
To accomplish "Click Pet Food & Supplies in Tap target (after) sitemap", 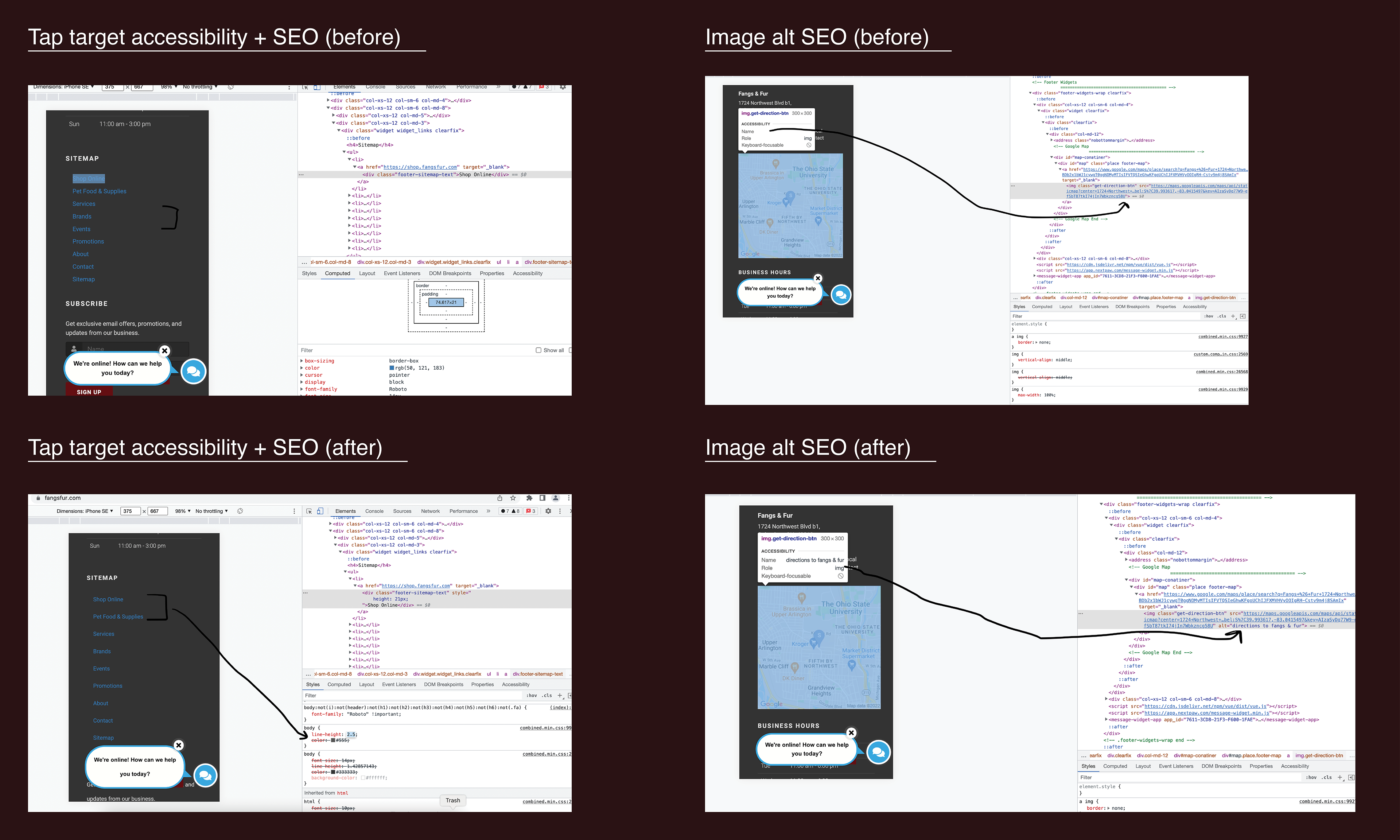I will [x=118, y=617].
